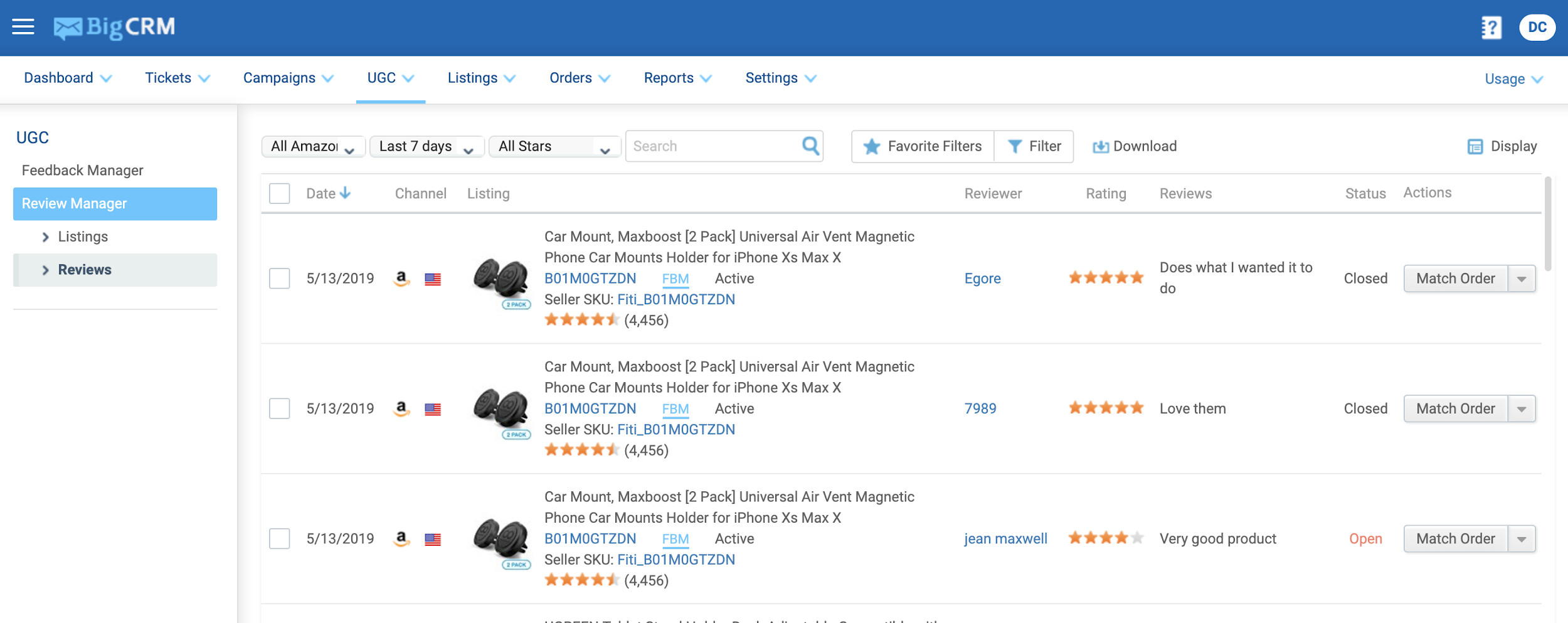Click listing star average in jean maxwell row
1568x623 pixels.
coord(582,580)
